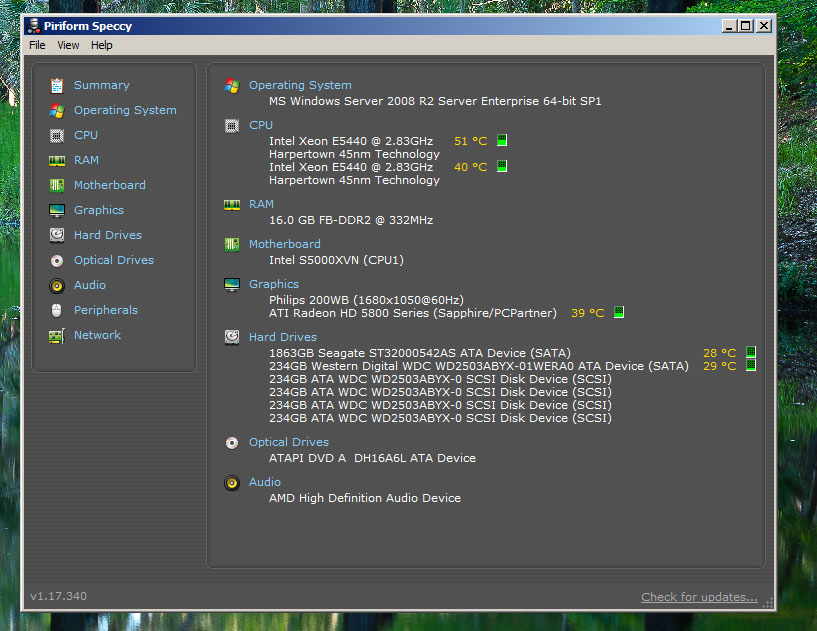The image size is (817, 631).
Task: Click the Optical Drives heading in summary
Action: coord(288,442)
